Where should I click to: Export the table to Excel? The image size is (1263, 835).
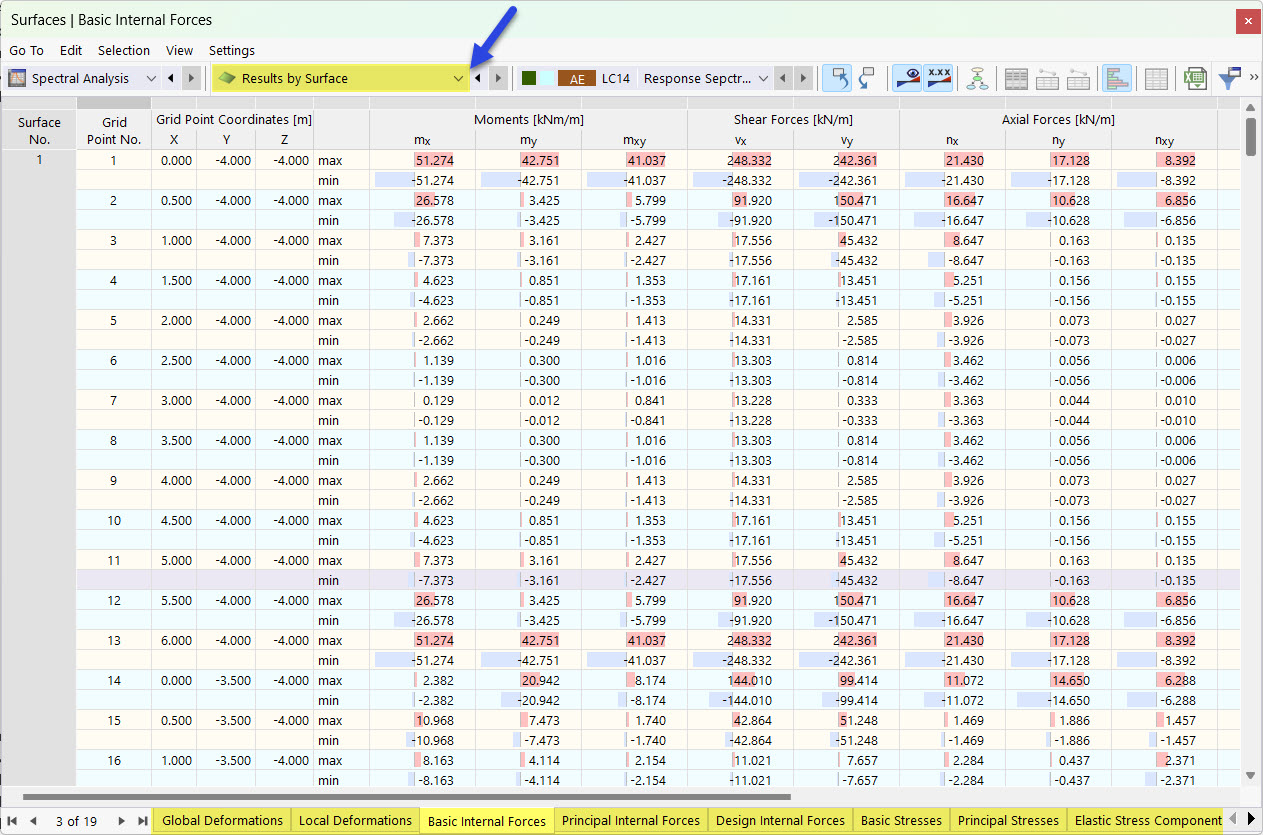1194,78
